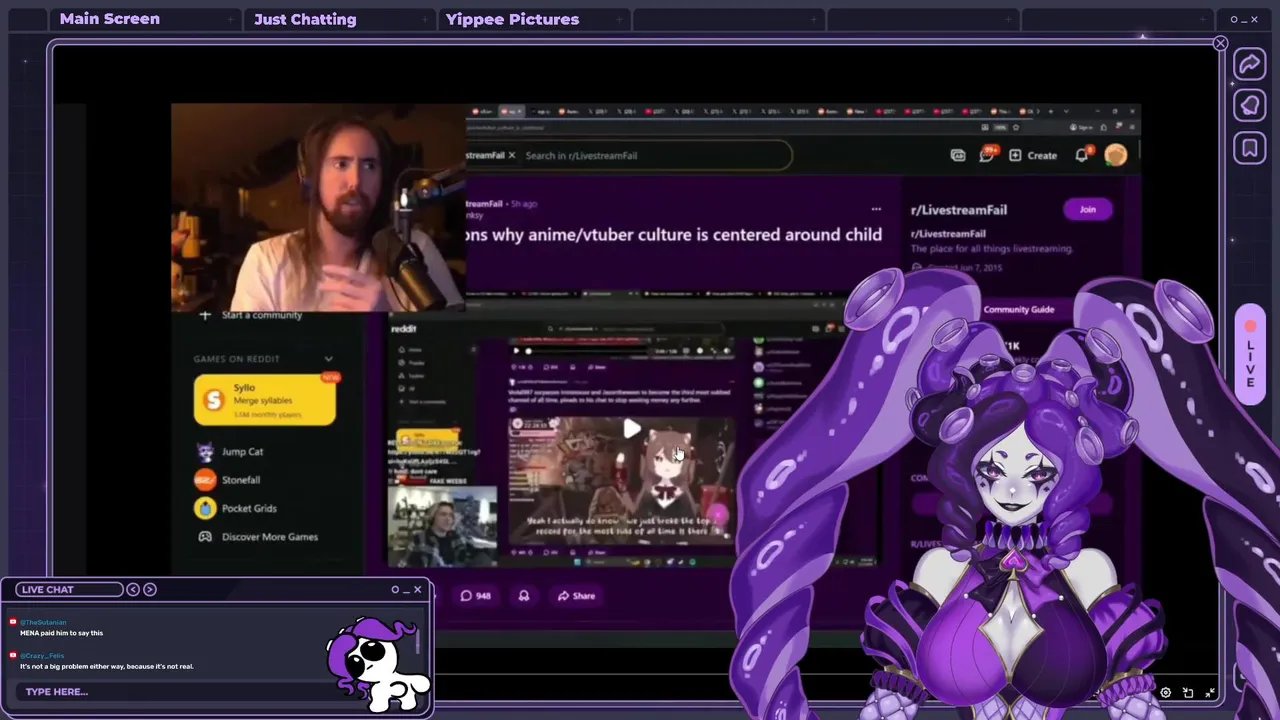Click the award icon on the post
Viewport: 1280px width, 720px height.
(x=523, y=596)
